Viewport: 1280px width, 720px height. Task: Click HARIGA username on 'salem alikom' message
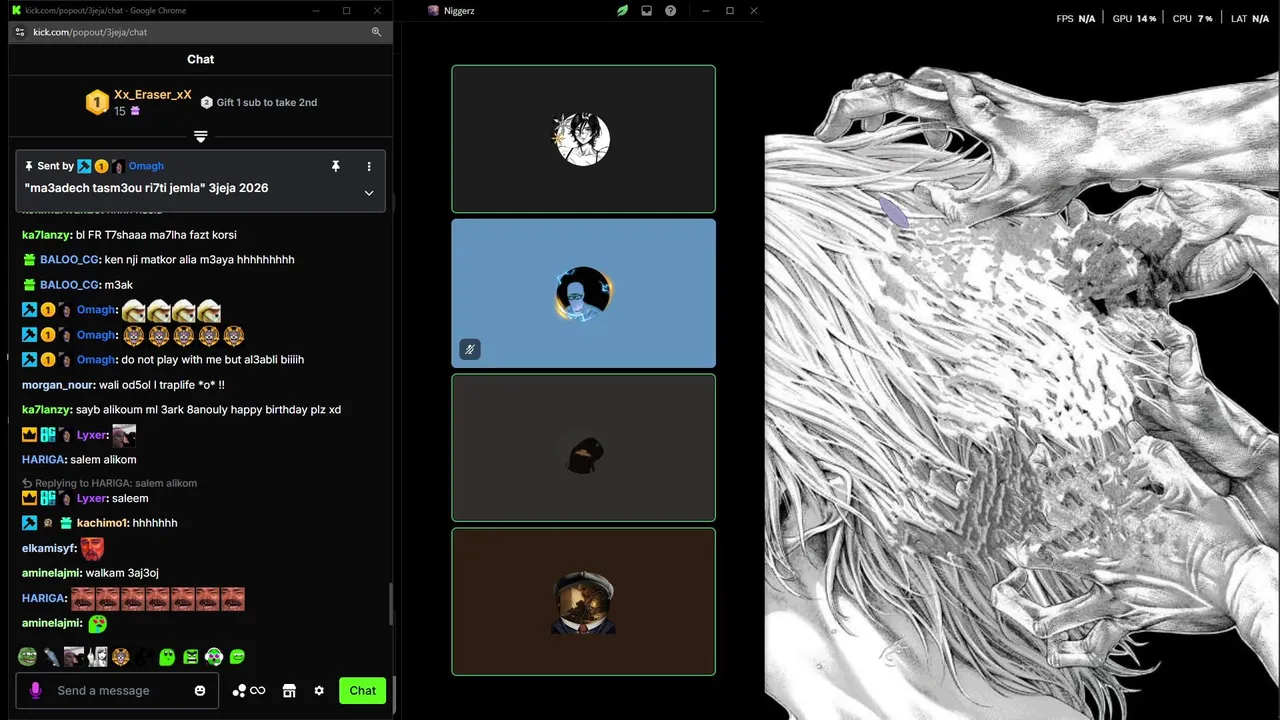pos(43,460)
